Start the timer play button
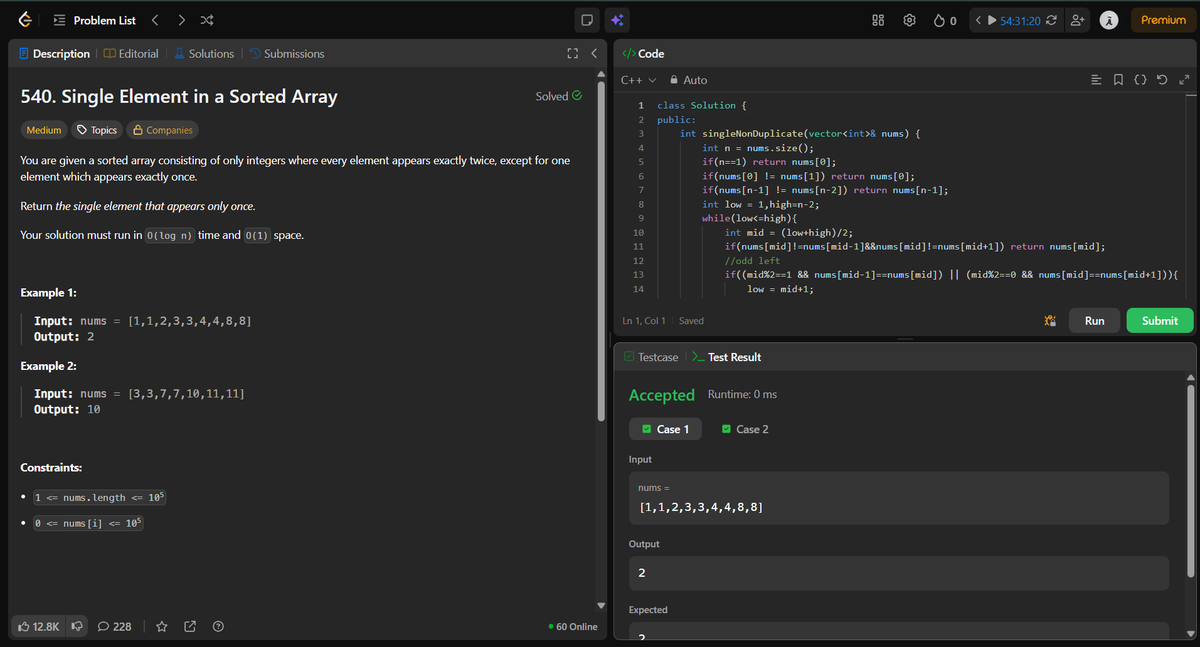Viewport: 1200px width, 647px height. pyautogui.click(x=992, y=20)
